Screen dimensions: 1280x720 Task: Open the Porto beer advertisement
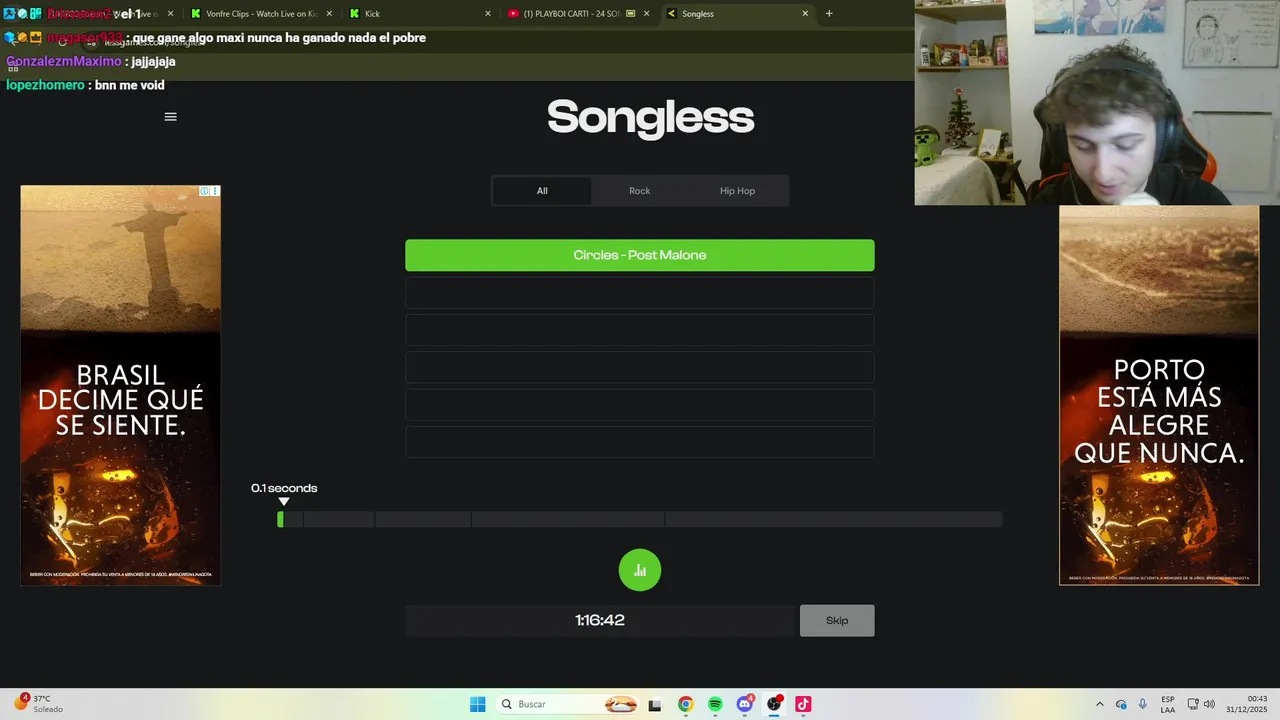coord(1159,396)
